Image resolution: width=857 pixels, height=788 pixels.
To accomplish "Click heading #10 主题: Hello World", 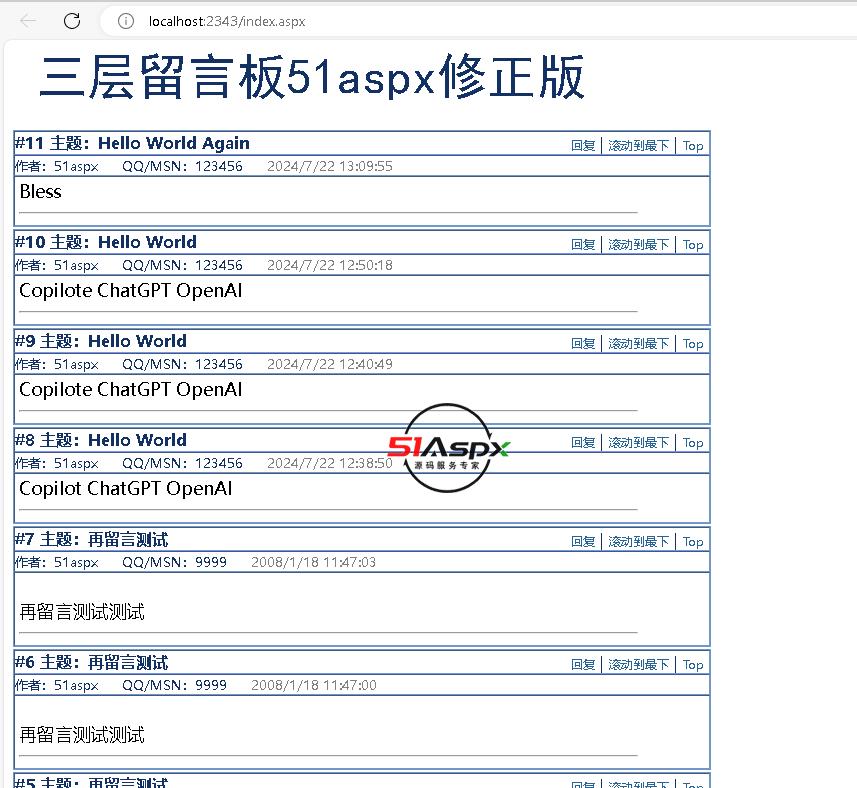I will [105, 242].
